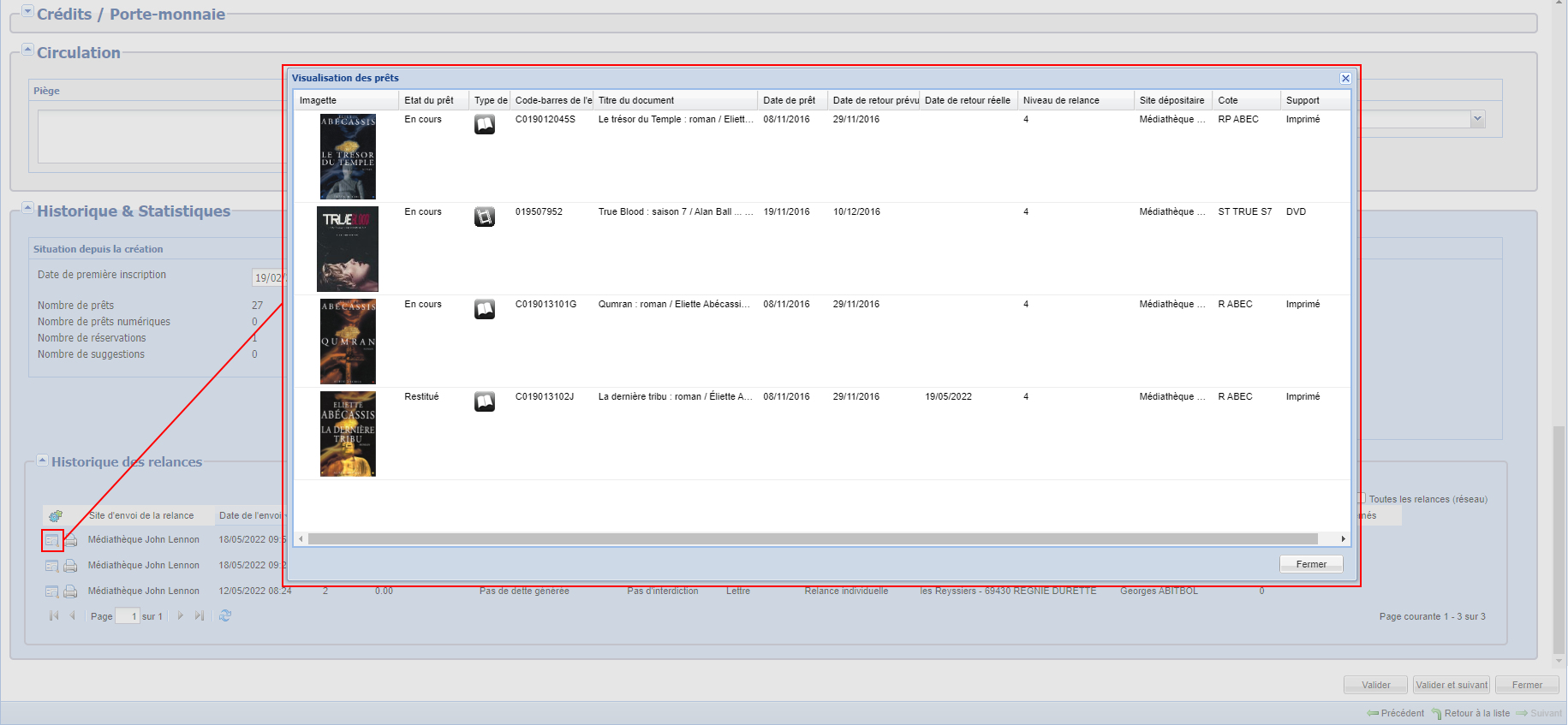Image resolution: width=1568 pixels, height=725 pixels.
Task: Go to last page of reminders
Action: (x=200, y=616)
